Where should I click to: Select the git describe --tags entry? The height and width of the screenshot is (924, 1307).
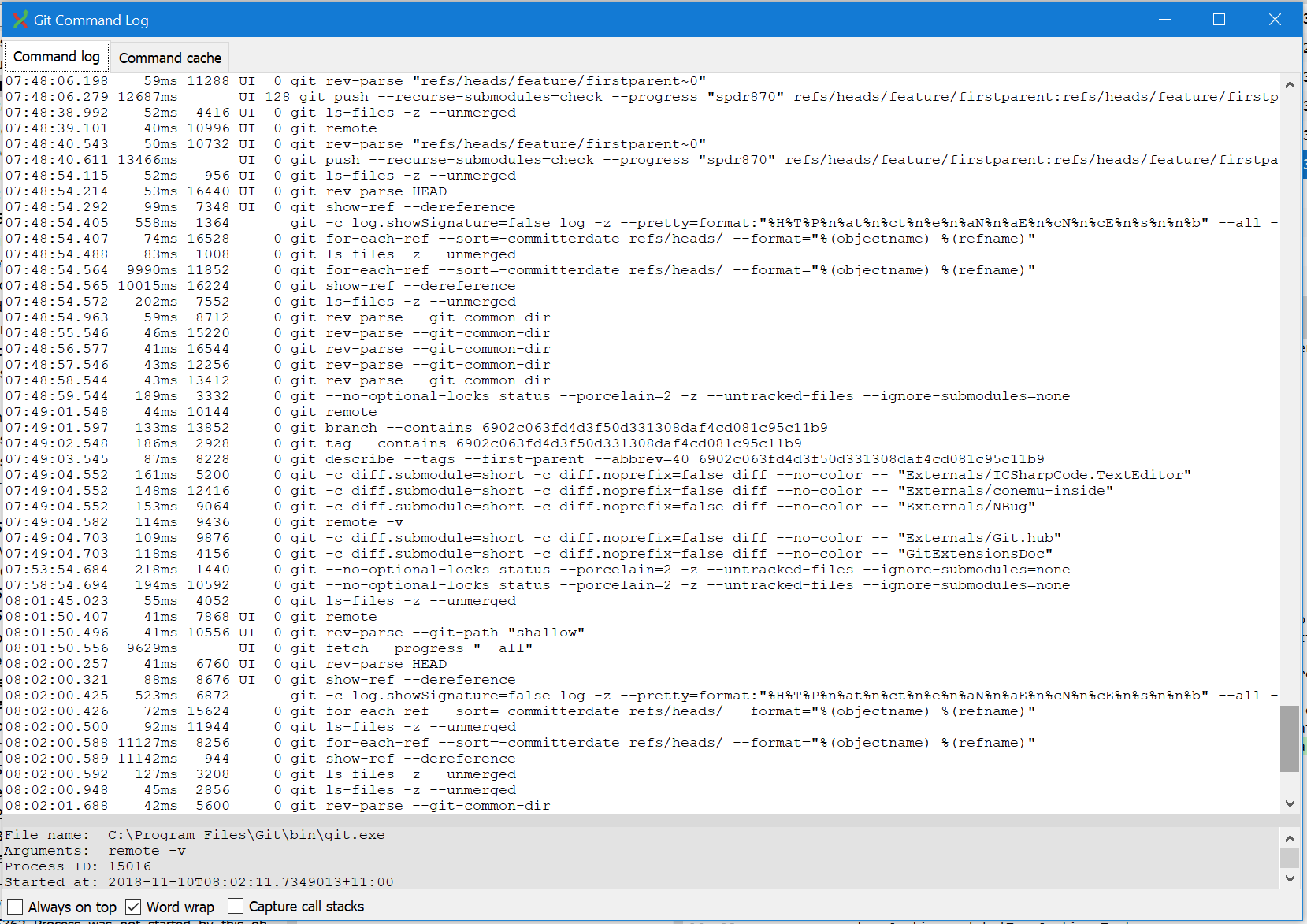pyautogui.click(x=473, y=458)
